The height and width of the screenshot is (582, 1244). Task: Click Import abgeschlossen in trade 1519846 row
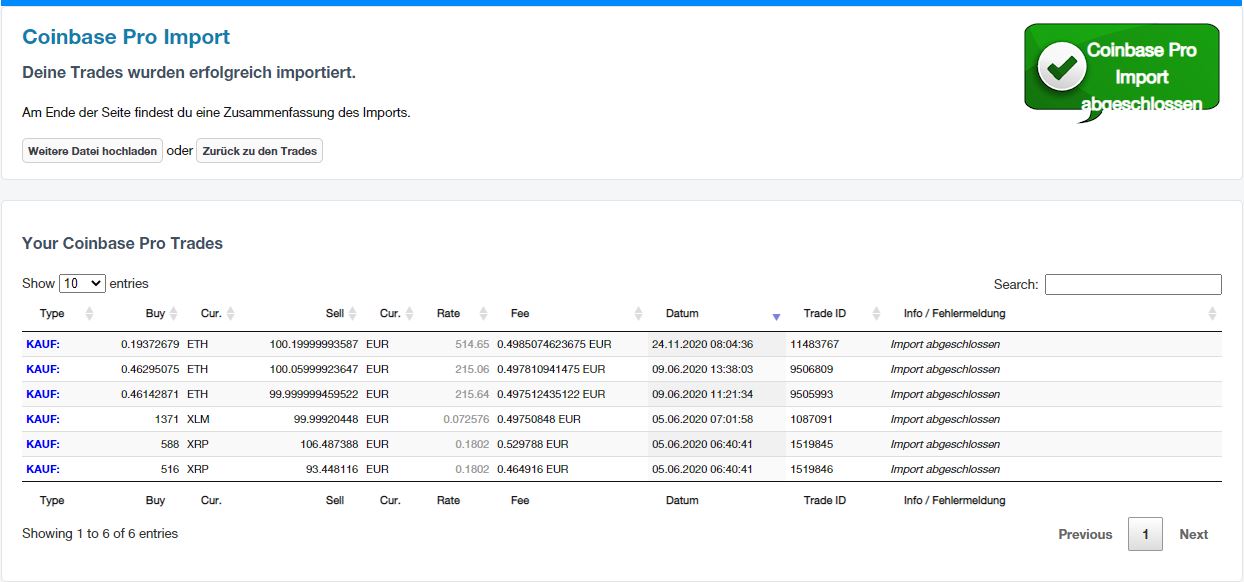click(945, 469)
